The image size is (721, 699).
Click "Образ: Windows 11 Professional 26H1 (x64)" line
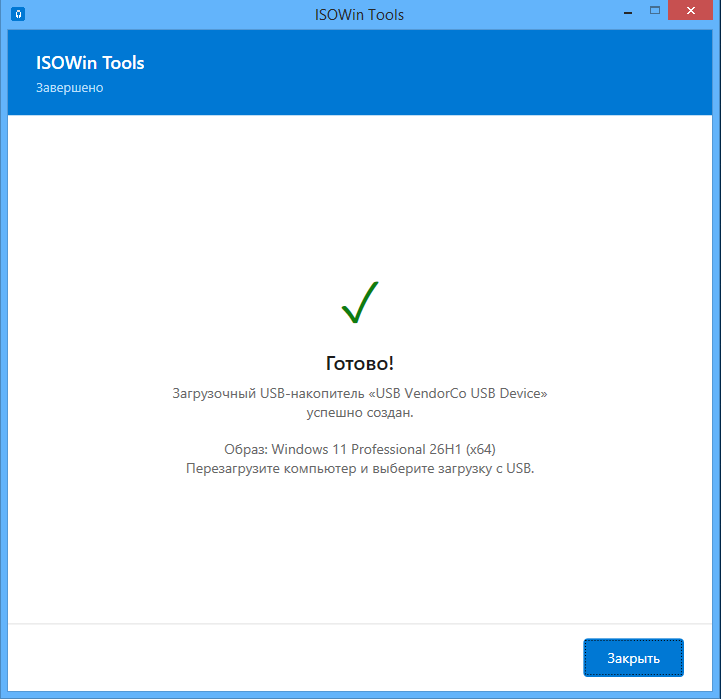tap(360, 449)
